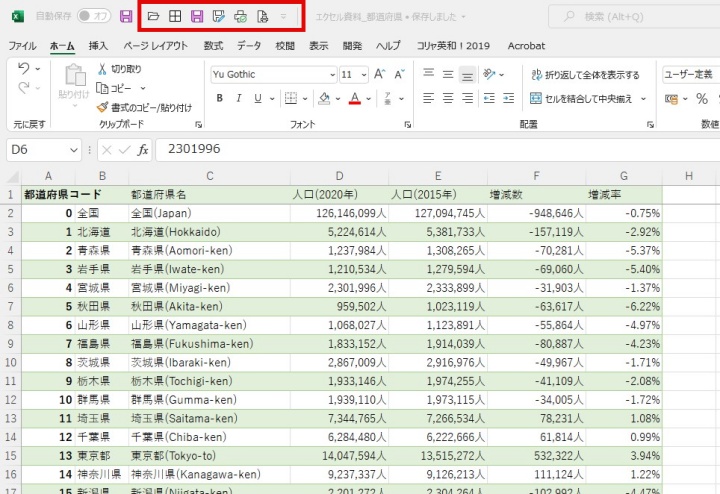Click the コピー (Copy) button
The width and height of the screenshot is (720, 494).
point(114,88)
